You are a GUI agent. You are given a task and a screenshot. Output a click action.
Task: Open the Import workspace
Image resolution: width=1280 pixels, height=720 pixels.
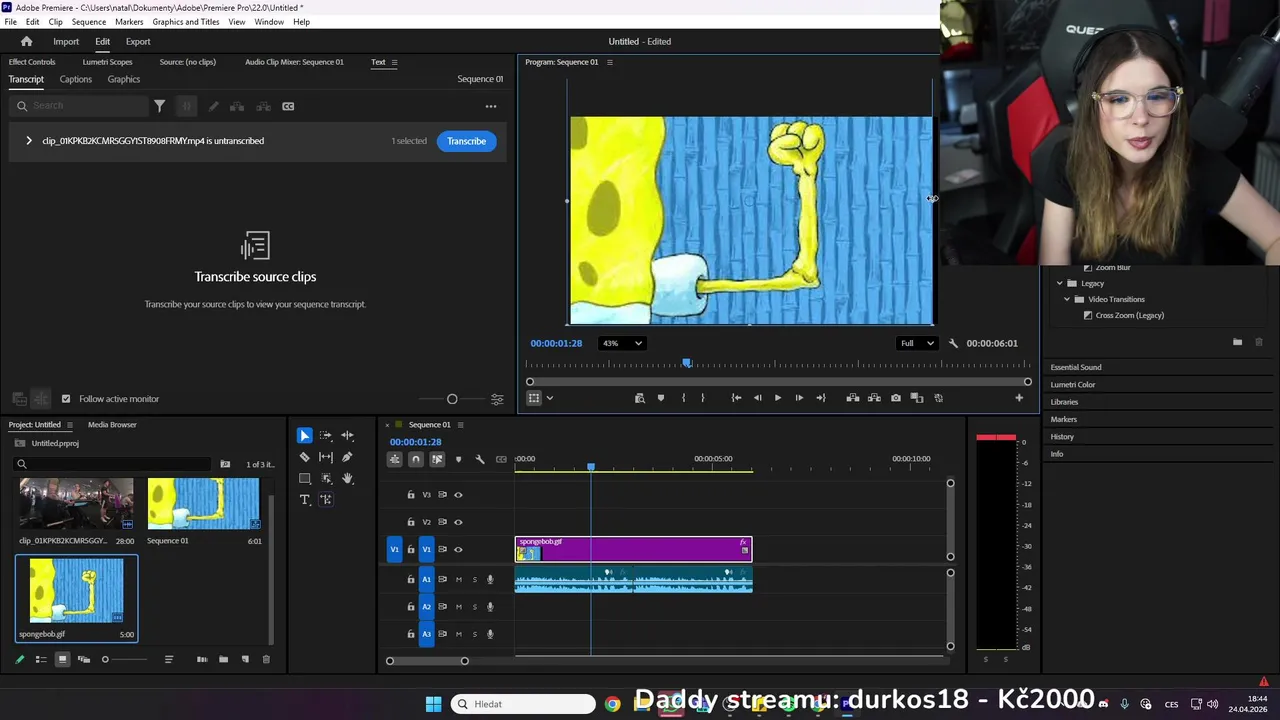(x=66, y=41)
